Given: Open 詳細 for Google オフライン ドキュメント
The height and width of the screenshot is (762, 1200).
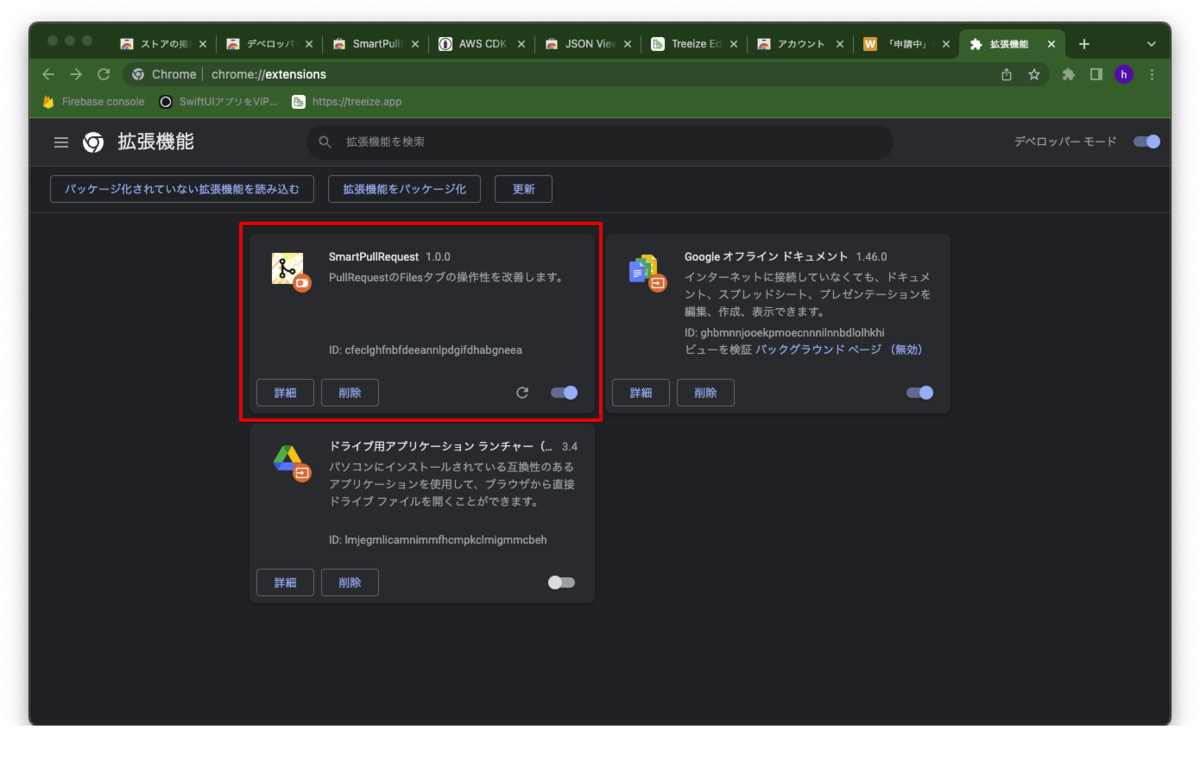Looking at the screenshot, I should coord(641,393).
